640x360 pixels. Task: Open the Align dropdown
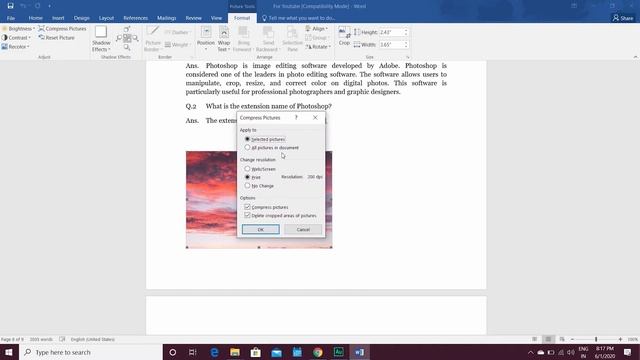click(316, 29)
